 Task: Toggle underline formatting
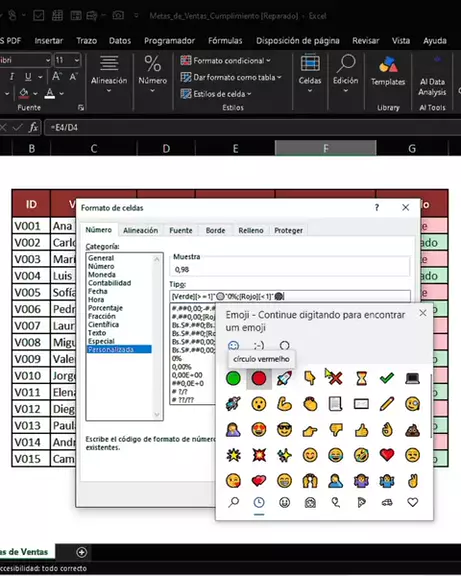click(28, 77)
